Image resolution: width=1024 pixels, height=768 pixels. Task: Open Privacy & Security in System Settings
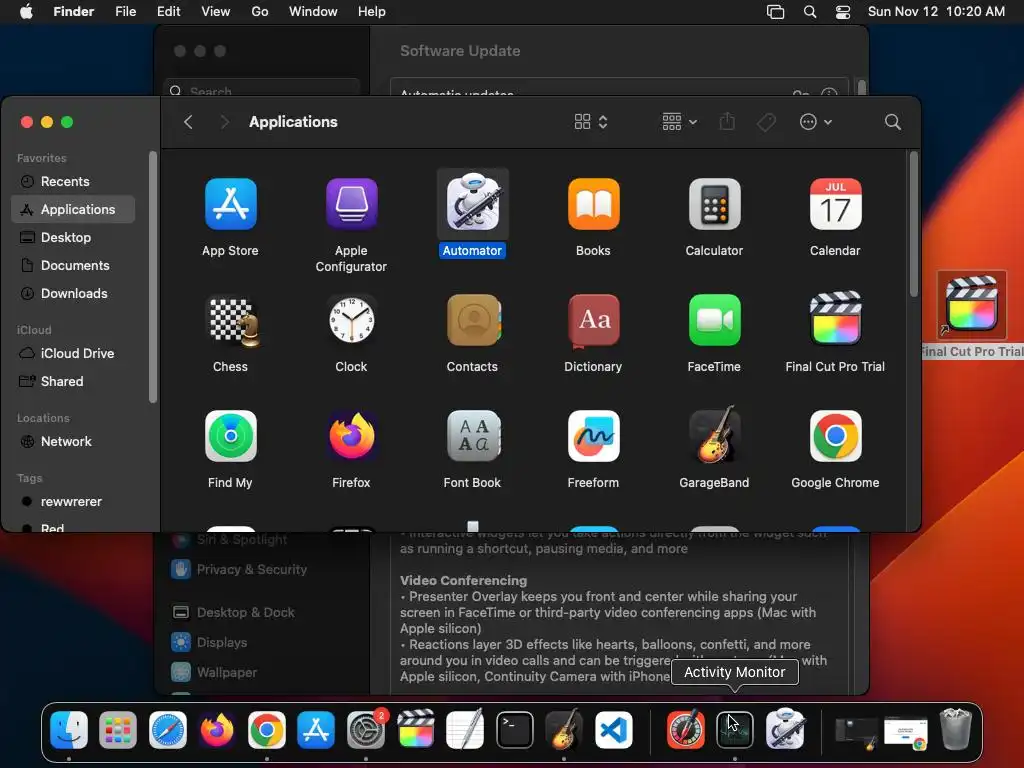coord(239,569)
